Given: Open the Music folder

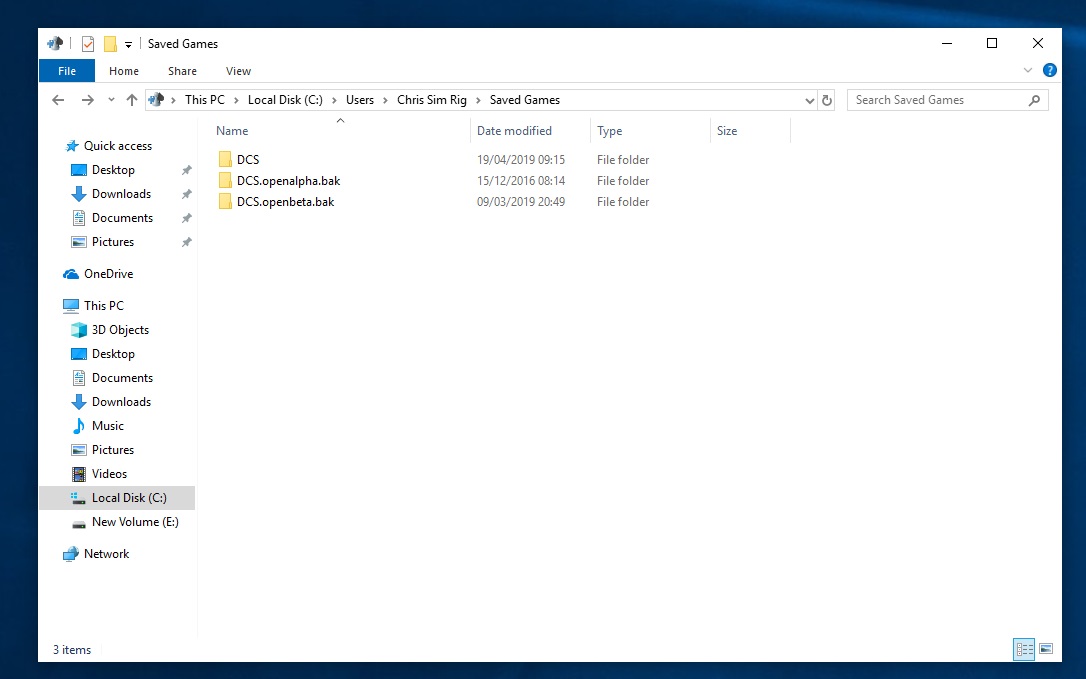Looking at the screenshot, I should click(x=107, y=426).
